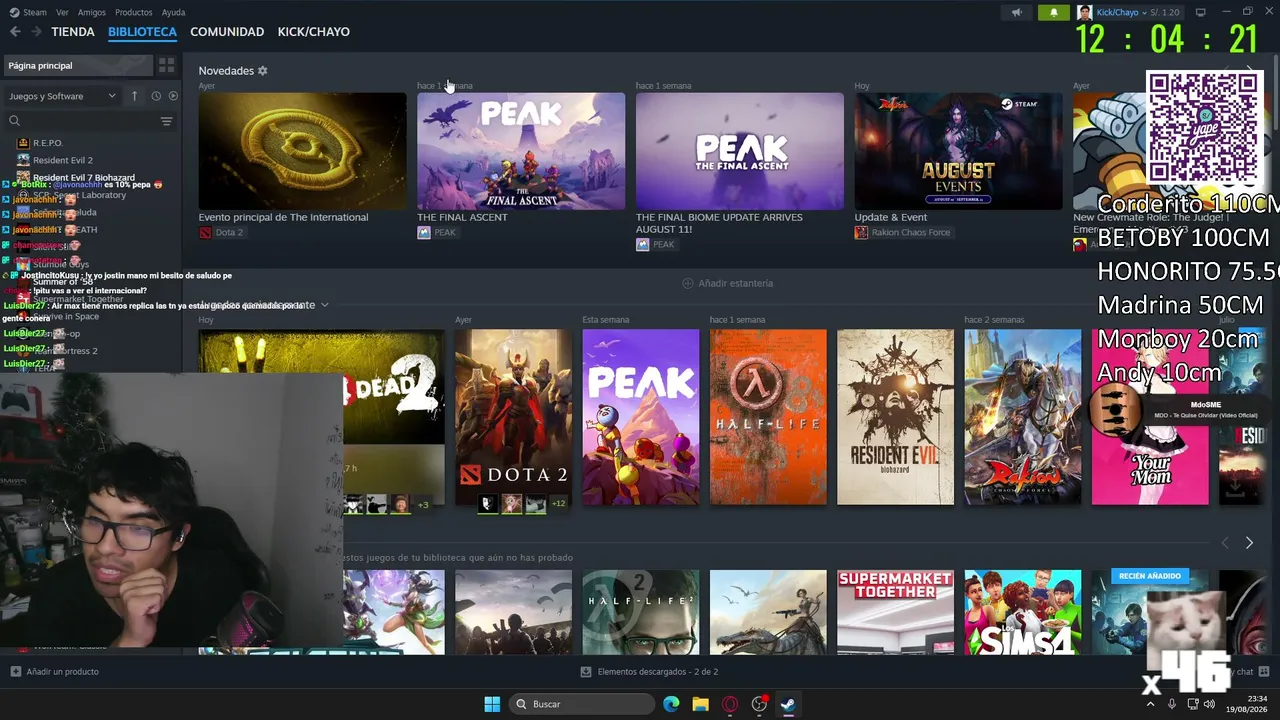Open the August Events news thumbnail
The height and width of the screenshot is (720, 1280).
959,151
